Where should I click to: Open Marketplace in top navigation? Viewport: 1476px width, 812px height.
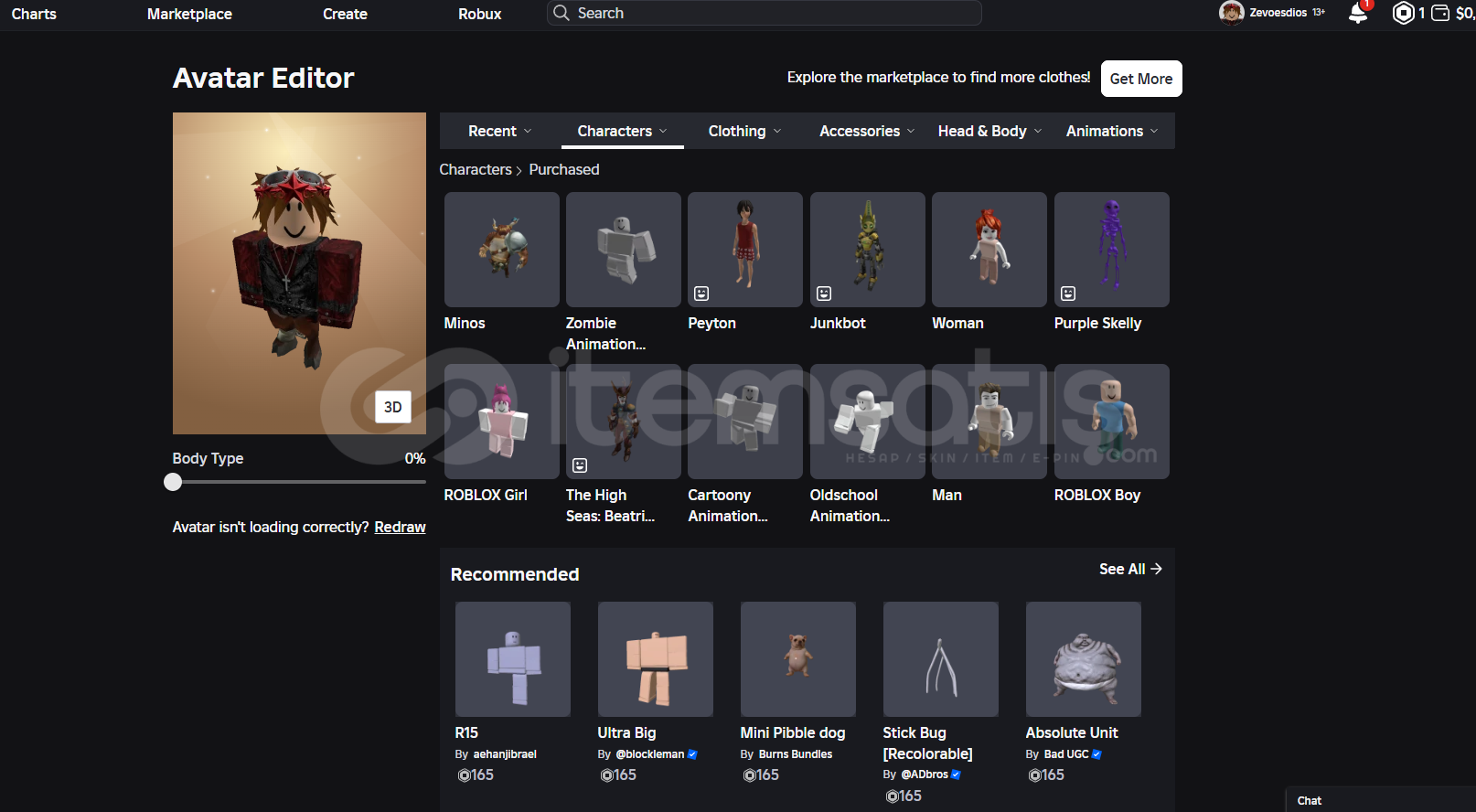coord(189,15)
